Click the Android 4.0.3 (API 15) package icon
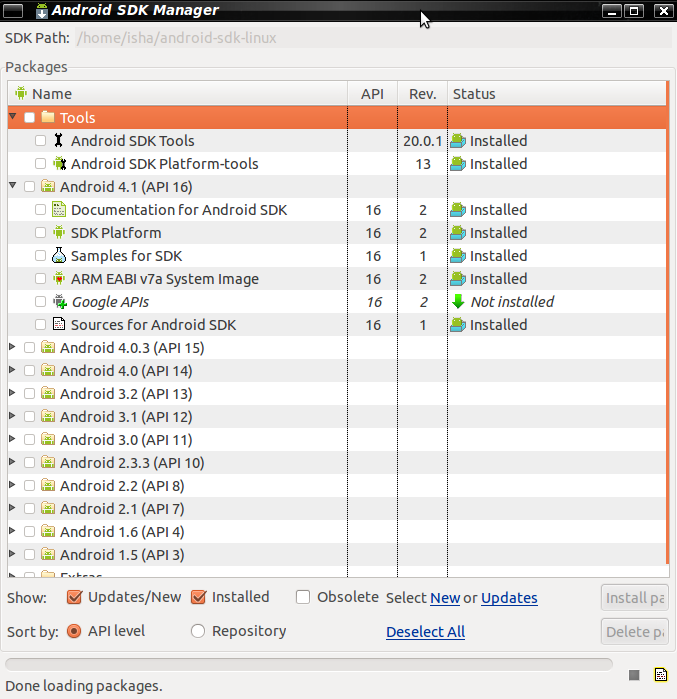Image resolution: width=677 pixels, height=699 pixels. 48,347
